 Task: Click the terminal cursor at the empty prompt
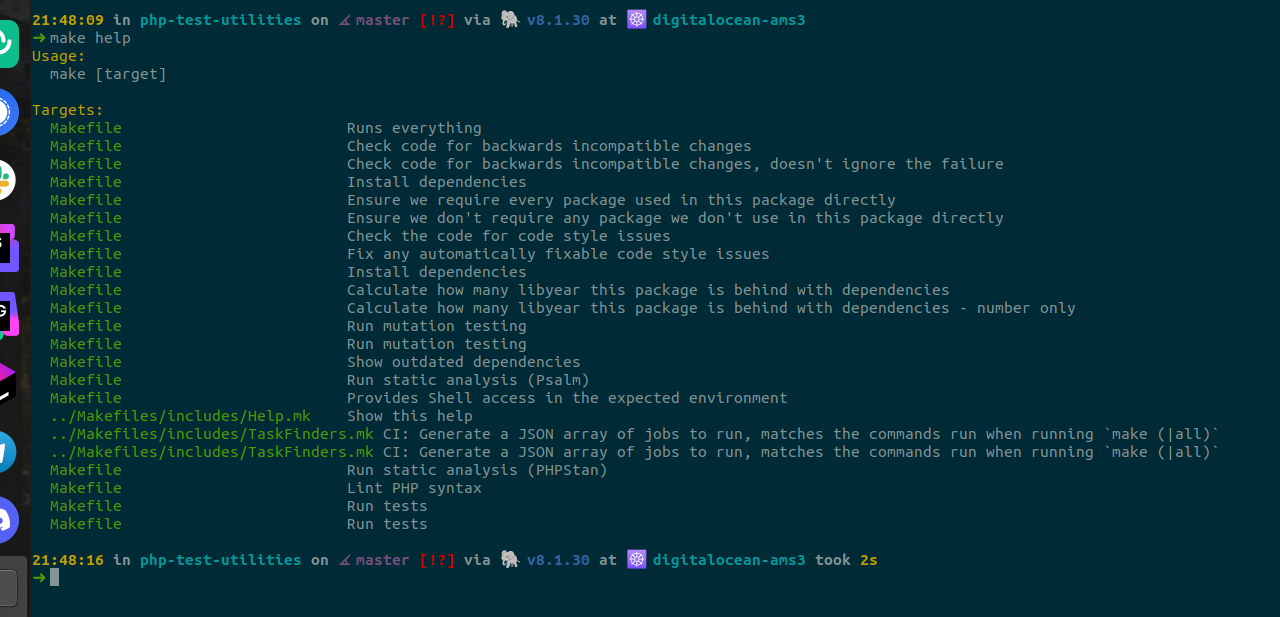click(55, 577)
